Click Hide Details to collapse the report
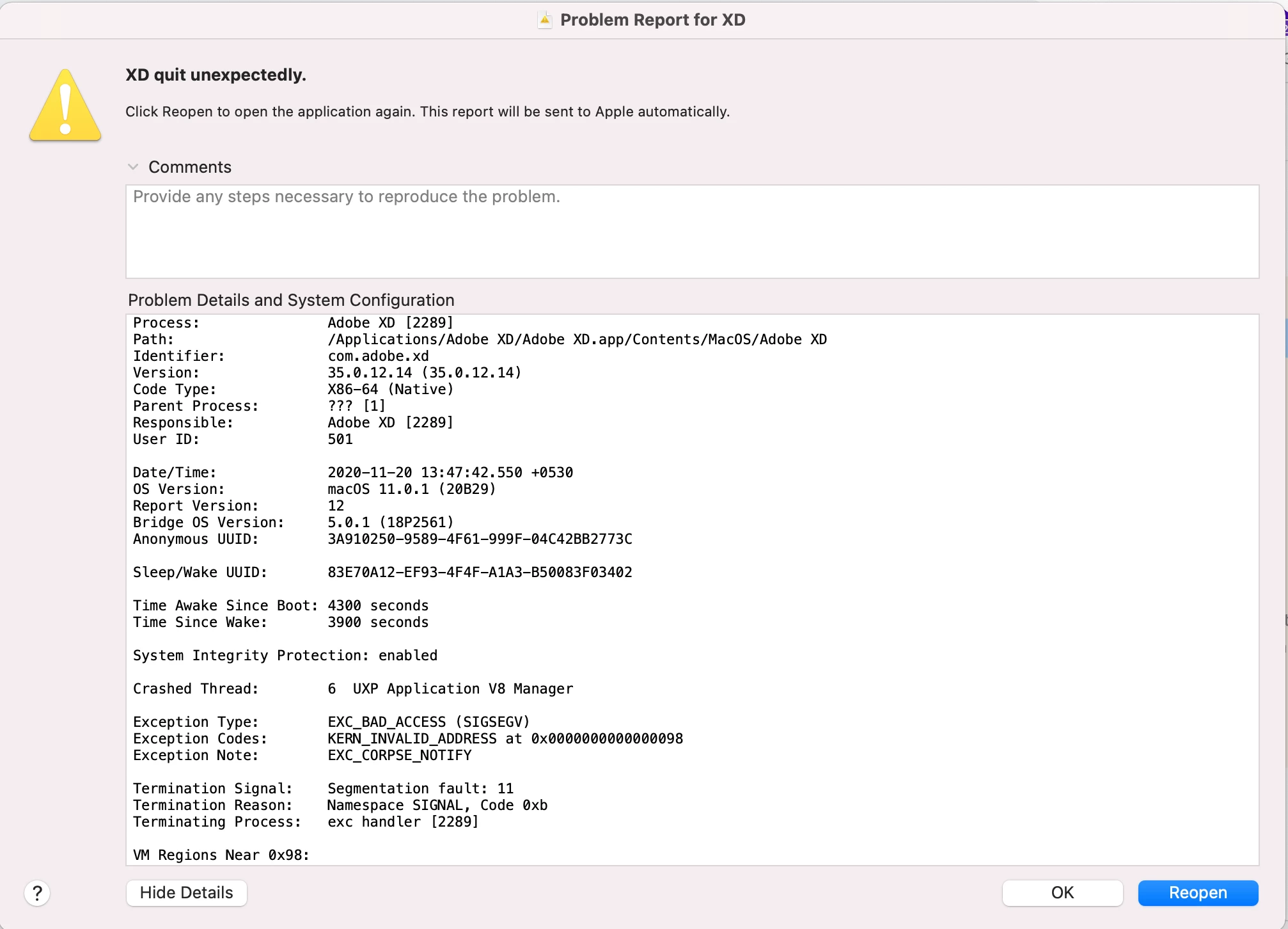This screenshot has width=1288, height=929. pos(186,893)
